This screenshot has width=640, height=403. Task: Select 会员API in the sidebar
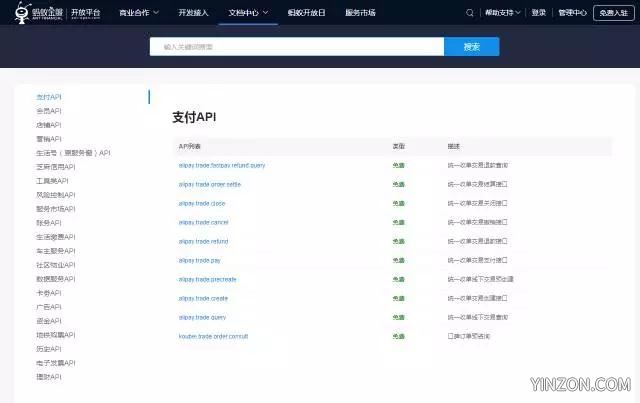(49, 111)
